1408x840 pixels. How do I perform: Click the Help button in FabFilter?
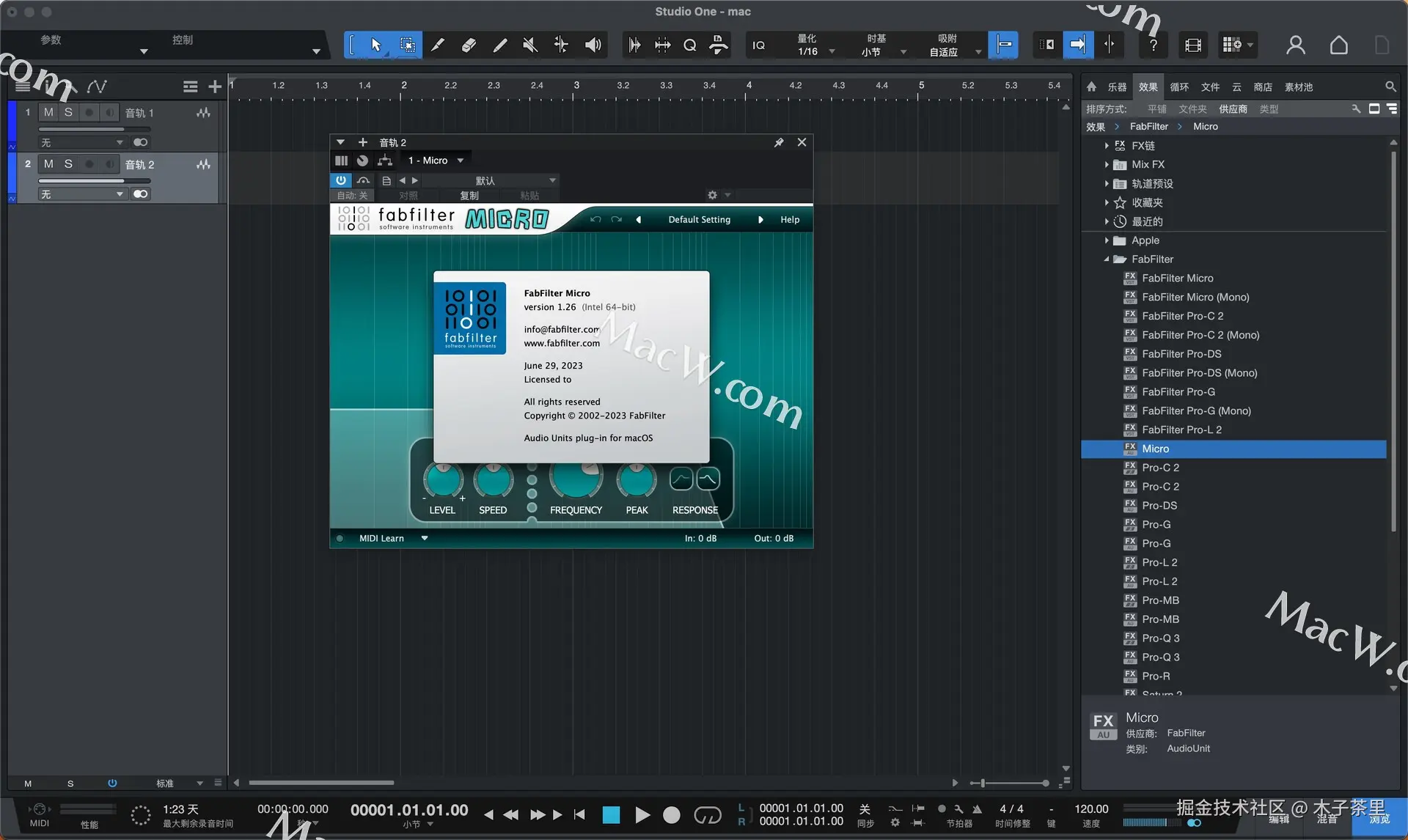point(790,220)
